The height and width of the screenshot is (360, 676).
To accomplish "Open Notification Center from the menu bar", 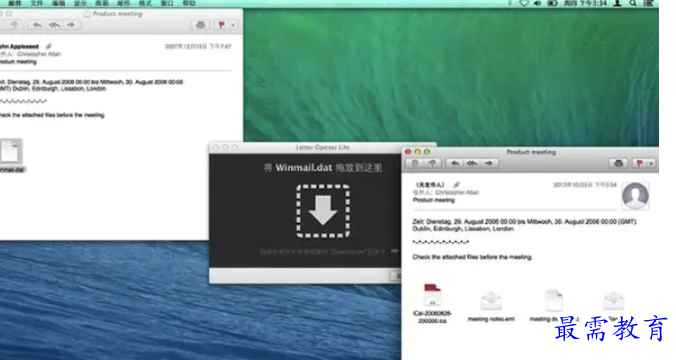I will [x=648, y=3].
